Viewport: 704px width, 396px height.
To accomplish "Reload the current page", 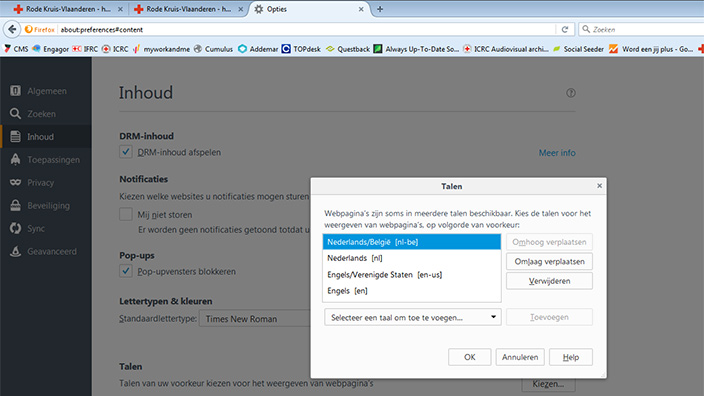I will (x=565, y=30).
